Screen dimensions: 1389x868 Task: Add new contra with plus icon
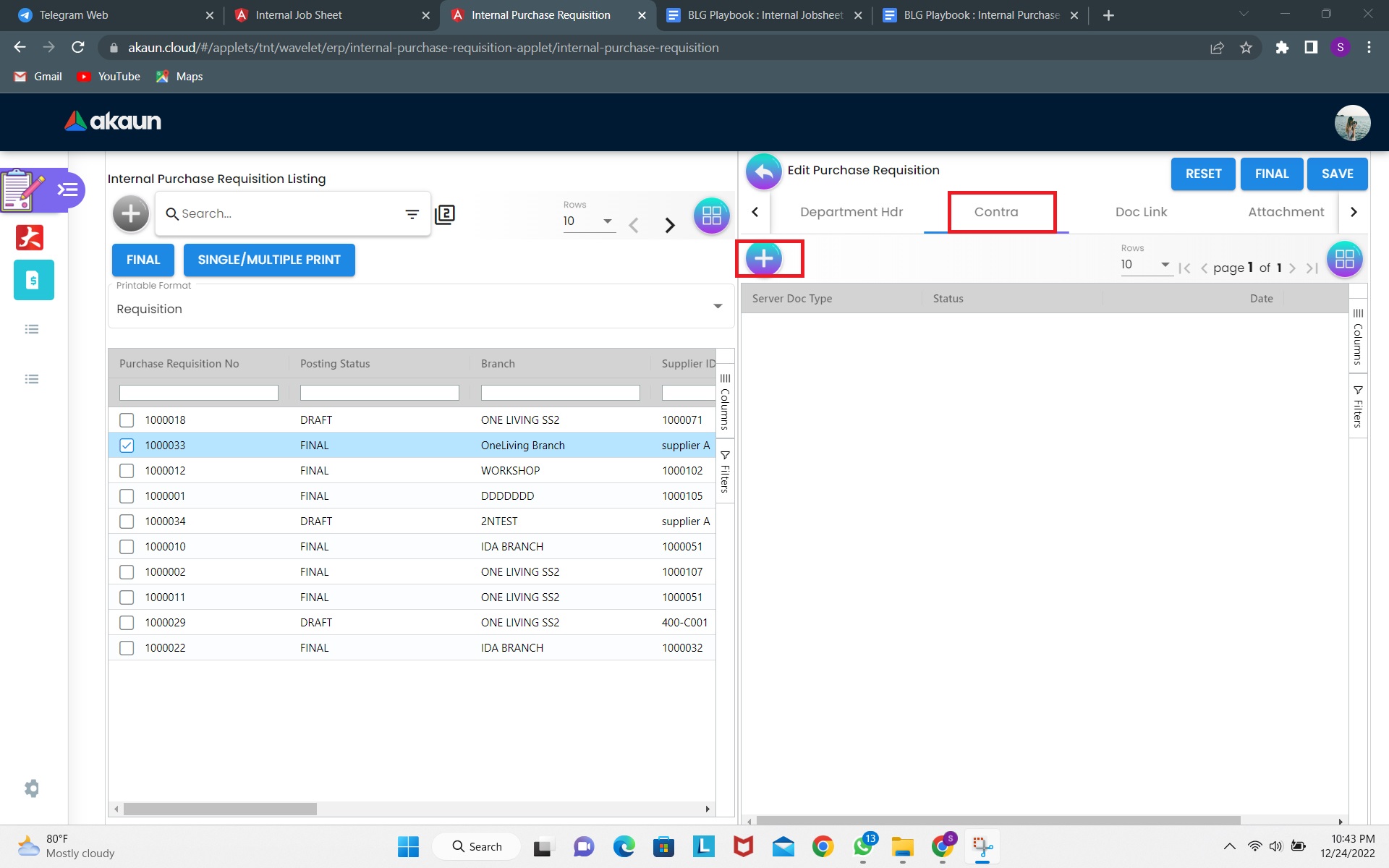tap(763, 259)
